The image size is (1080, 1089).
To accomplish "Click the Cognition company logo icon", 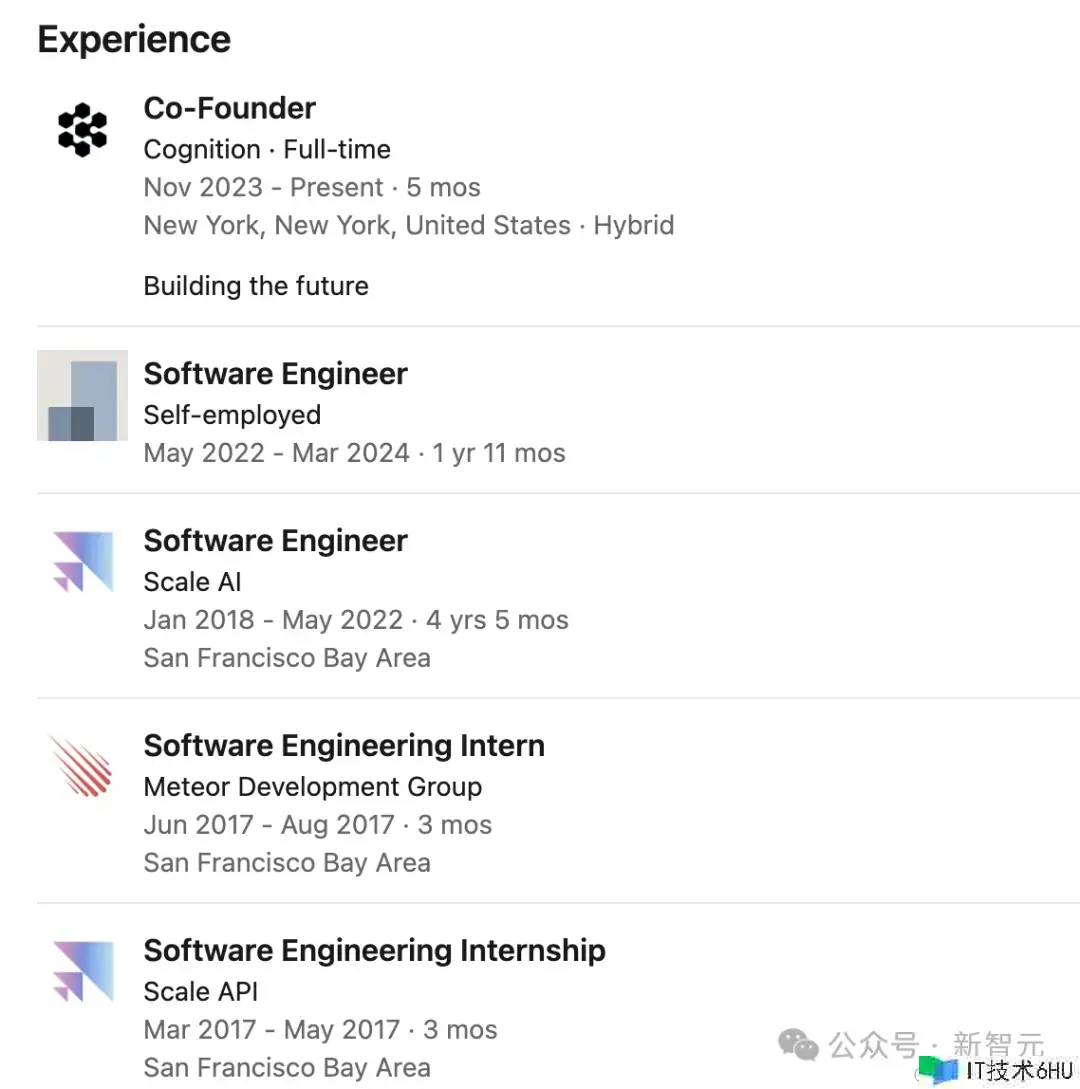I will pyautogui.click(x=82, y=130).
